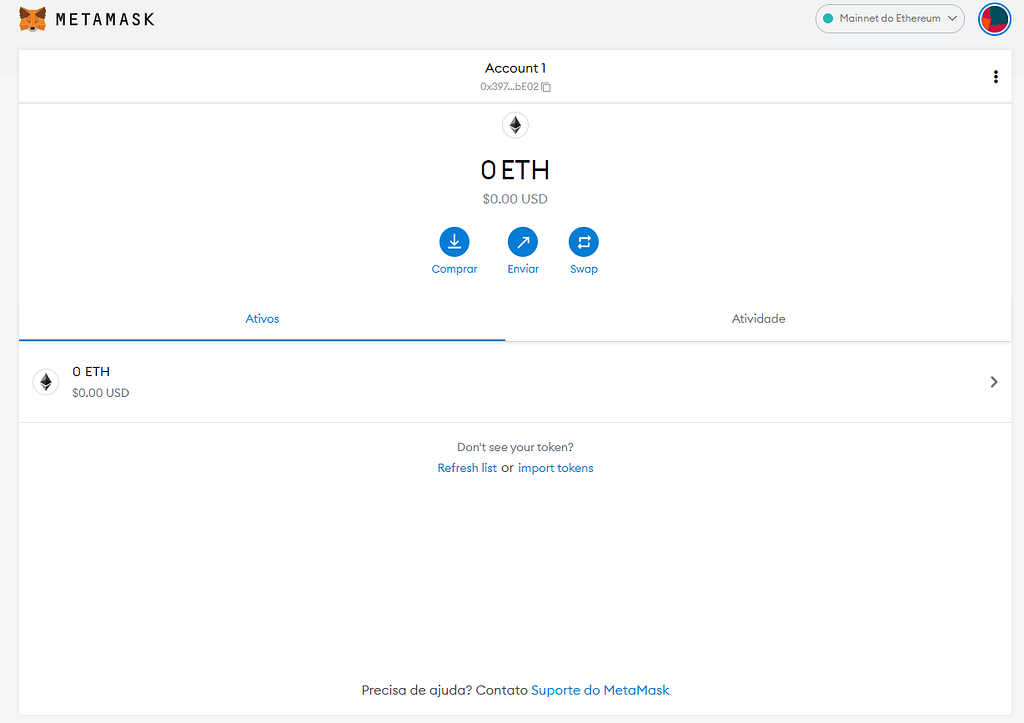Click the 0x397...bE02 address text
This screenshot has height=723, width=1024.
(509, 87)
